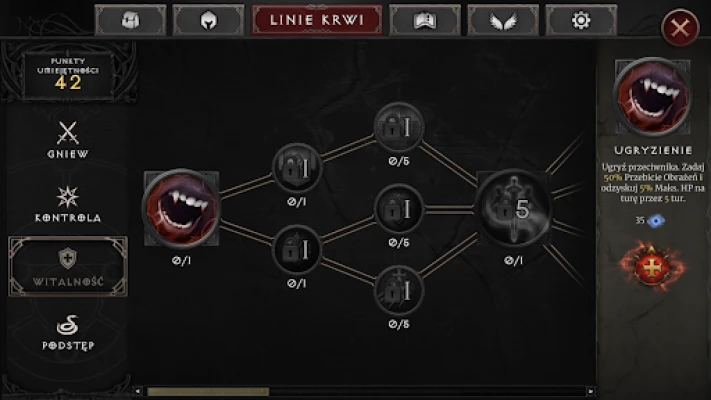Open the Kontrola category
The height and width of the screenshot is (400, 711).
pyautogui.click(x=68, y=204)
